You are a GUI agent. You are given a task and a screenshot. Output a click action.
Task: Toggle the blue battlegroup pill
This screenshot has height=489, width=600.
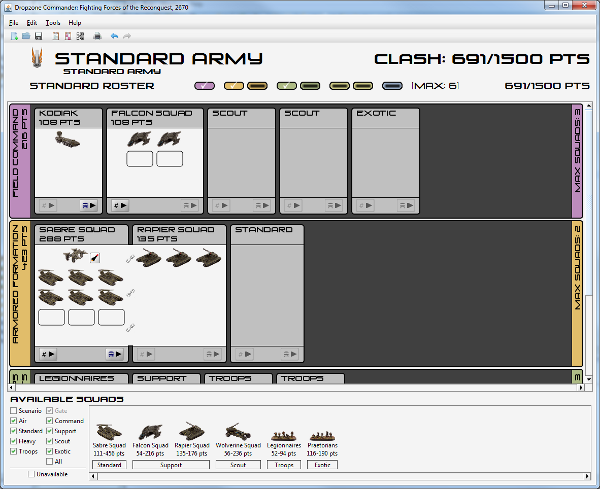click(392, 86)
